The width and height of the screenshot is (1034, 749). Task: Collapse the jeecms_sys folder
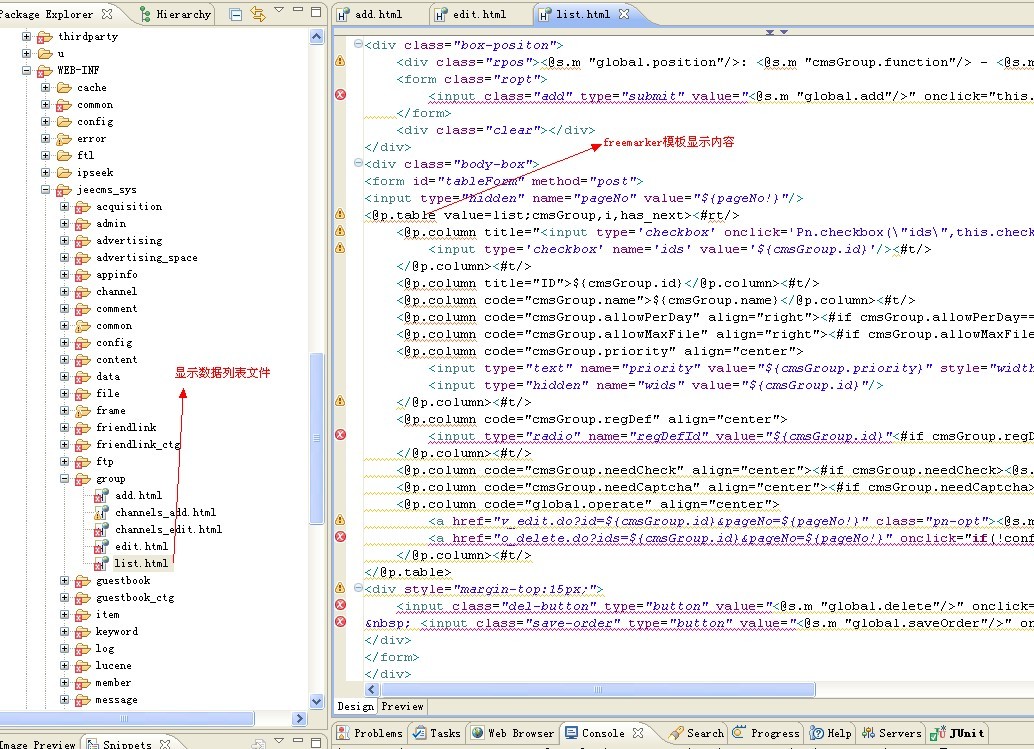tap(46, 189)
